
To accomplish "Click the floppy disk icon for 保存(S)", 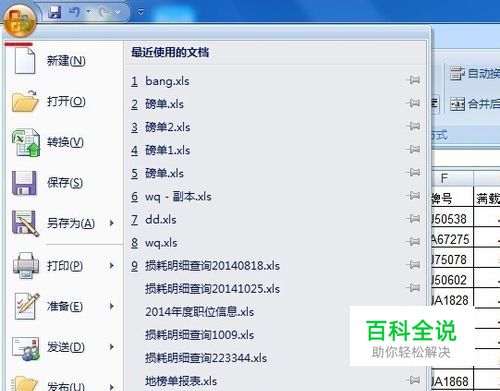I will (x=24, y=183).
